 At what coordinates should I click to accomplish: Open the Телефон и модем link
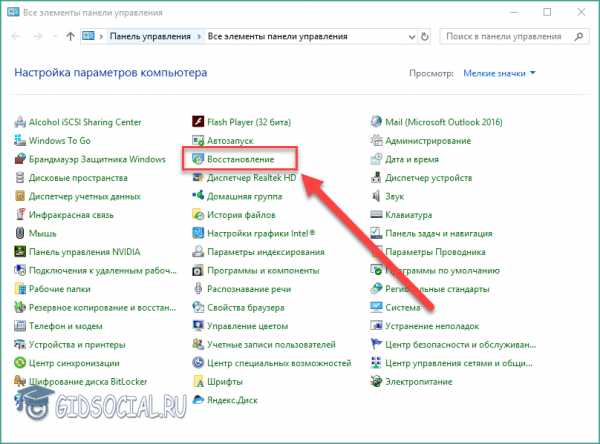[x=66, y=326]
